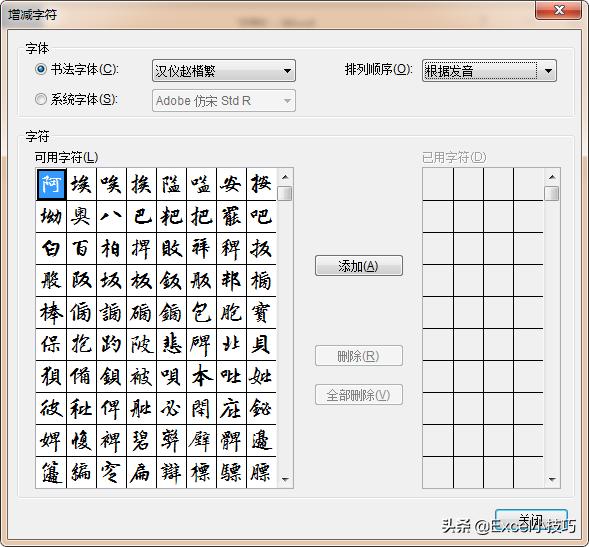589x547 pixels.
Task: Click the 关闭 button
Action: click(x=531, y=521)
